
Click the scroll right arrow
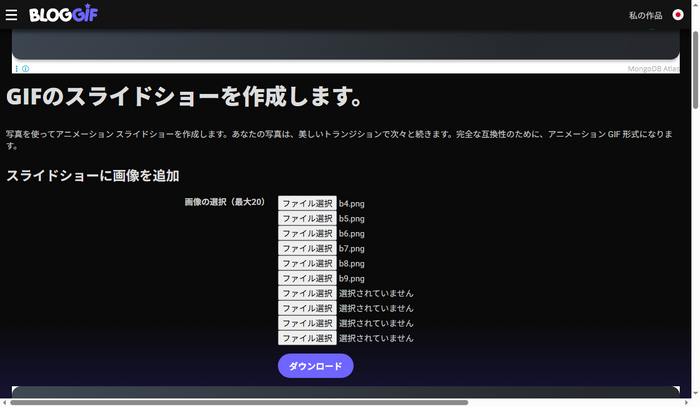click(x=687, y=403)
